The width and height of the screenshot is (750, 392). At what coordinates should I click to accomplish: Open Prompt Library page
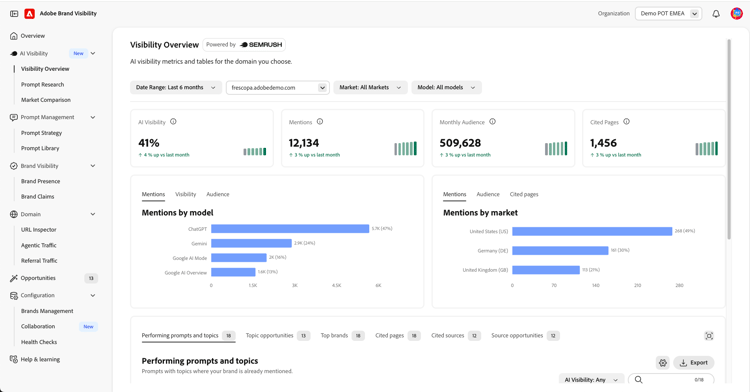tap(40, 148)
